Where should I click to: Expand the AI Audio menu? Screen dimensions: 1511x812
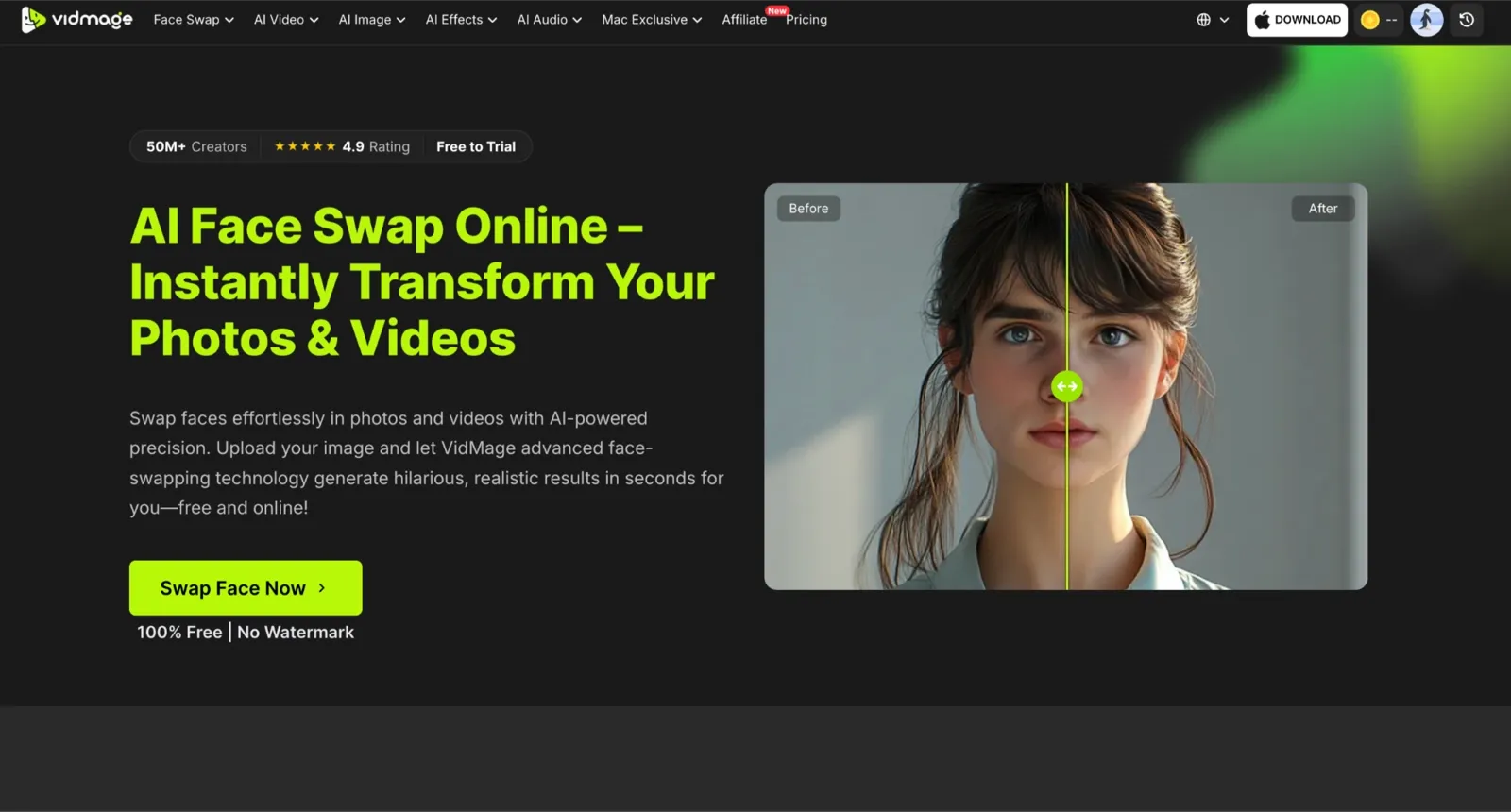(x=550, y=20)
